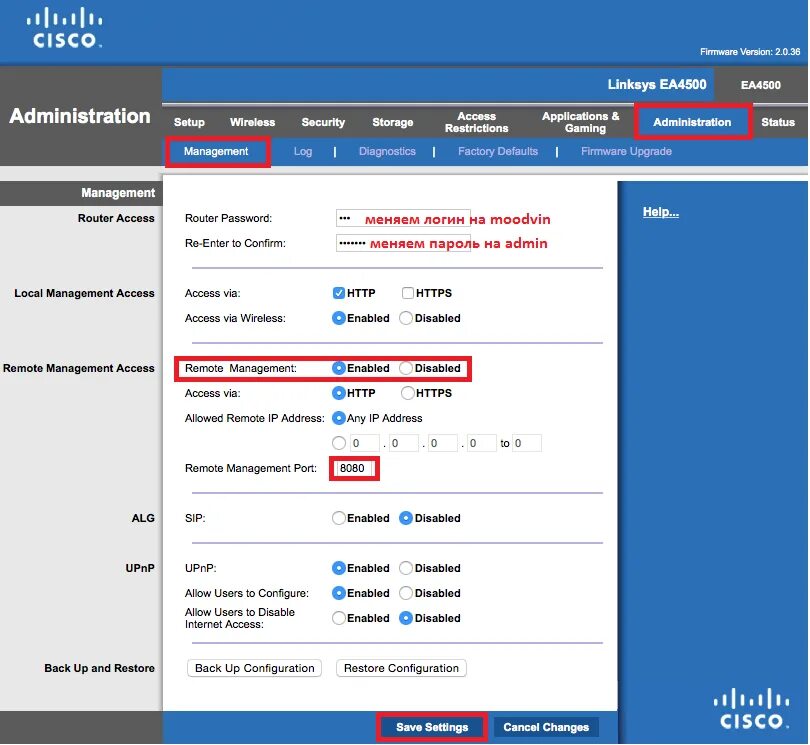Go to Factory Defaults sub-tab
The width and height of the screenshot is (810, 745).
pyautogui.click(x=497, y=151)
